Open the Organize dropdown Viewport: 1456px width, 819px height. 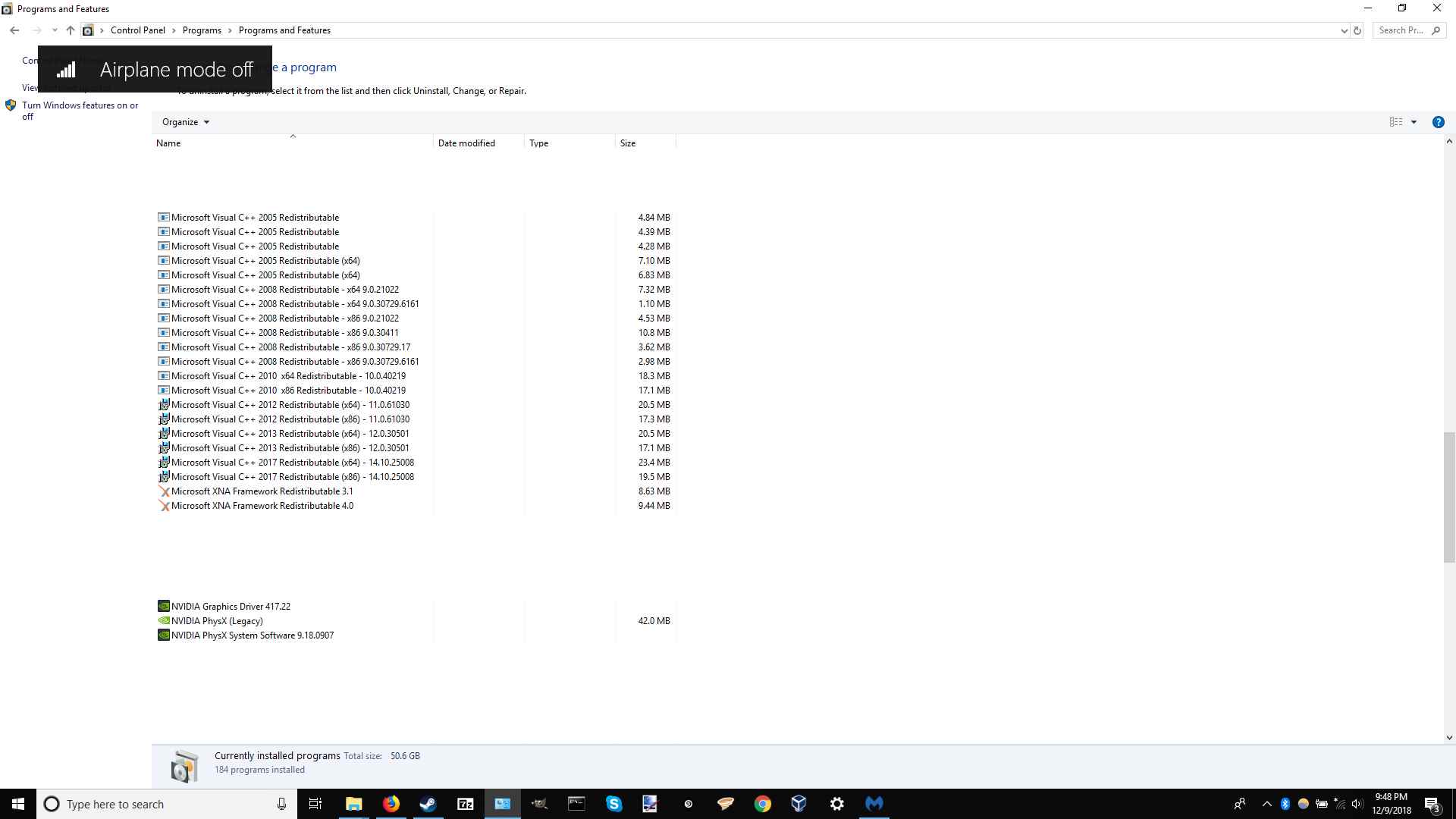[x=185, y=122]
